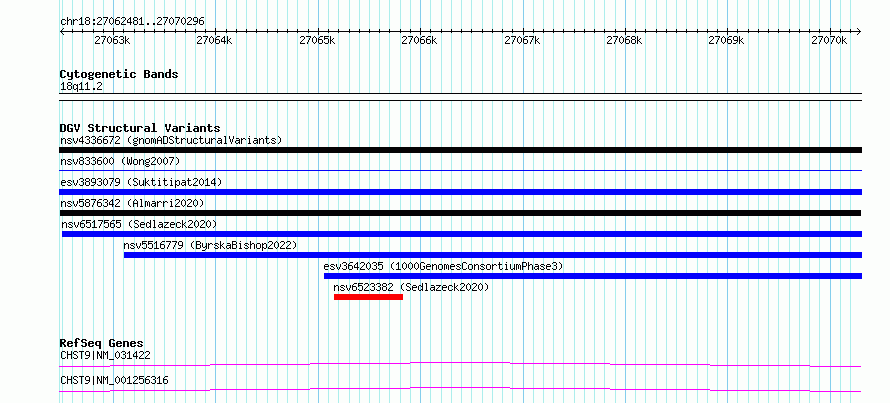Click the 27065k ruler tick label

tap(317, 40)
